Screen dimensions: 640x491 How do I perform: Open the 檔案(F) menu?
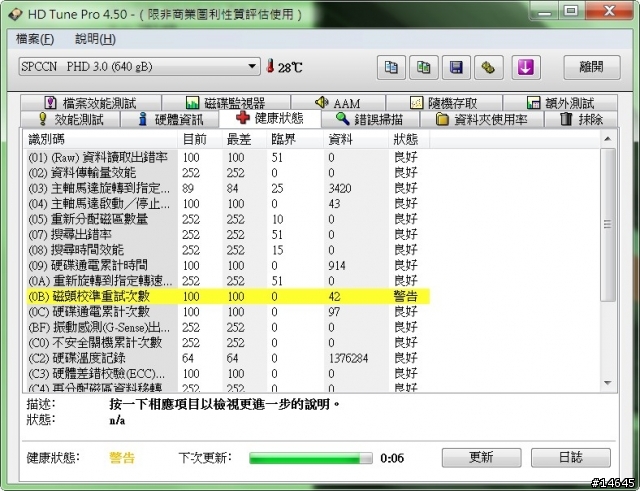(35, 39)
